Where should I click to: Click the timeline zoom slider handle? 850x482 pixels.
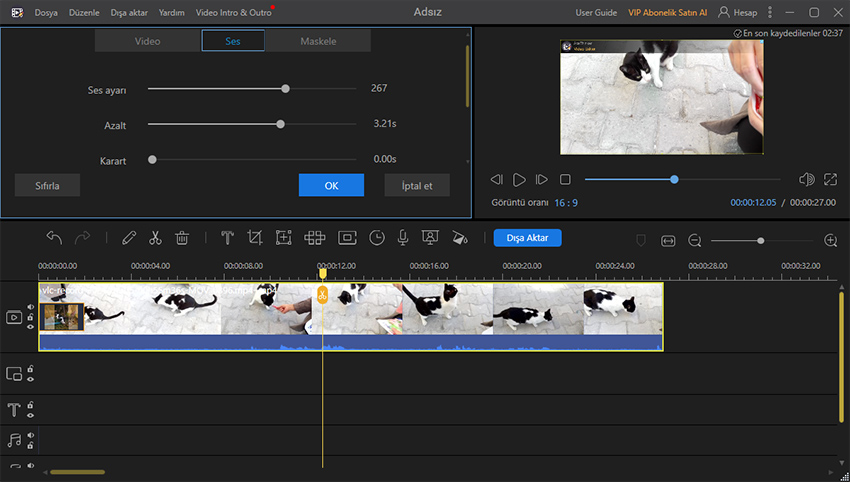761,241
